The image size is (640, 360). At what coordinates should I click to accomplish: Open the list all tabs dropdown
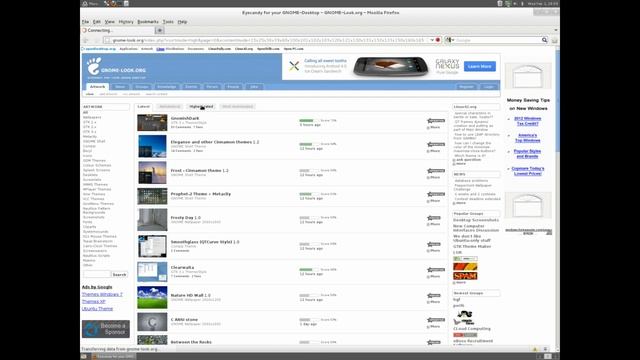(x=556, y=30)
